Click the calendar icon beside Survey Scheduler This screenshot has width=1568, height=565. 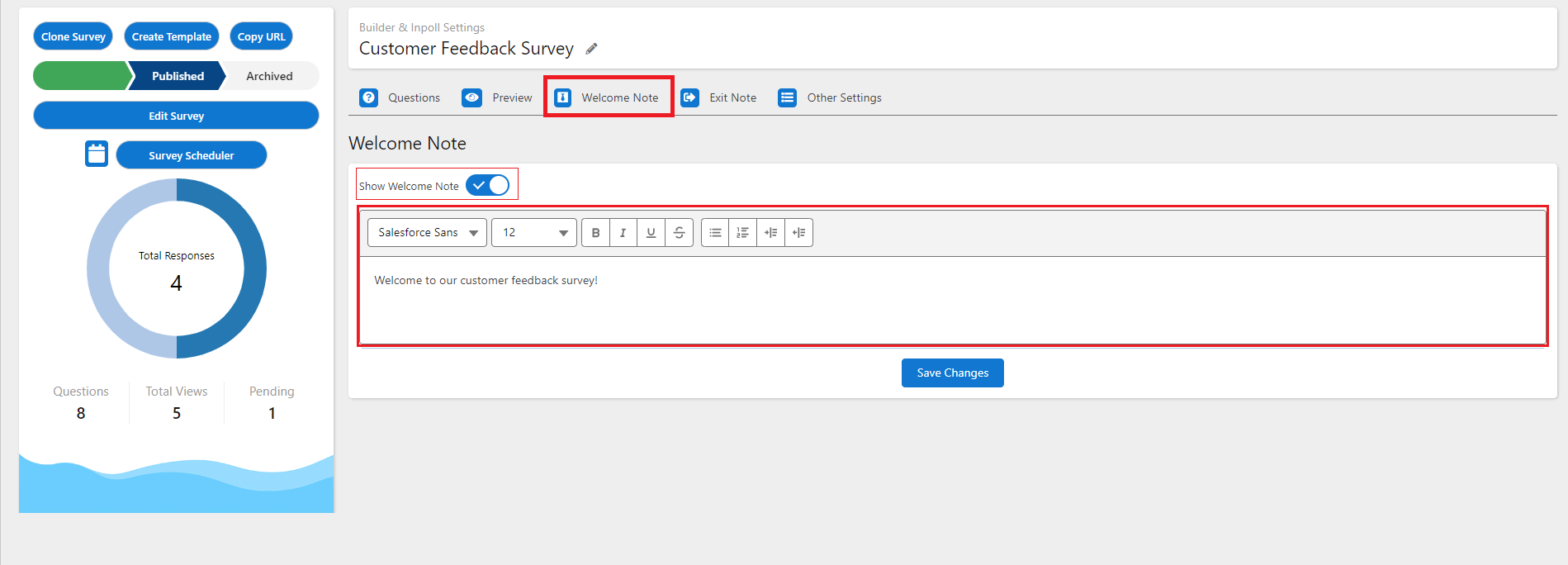point(97,154)
